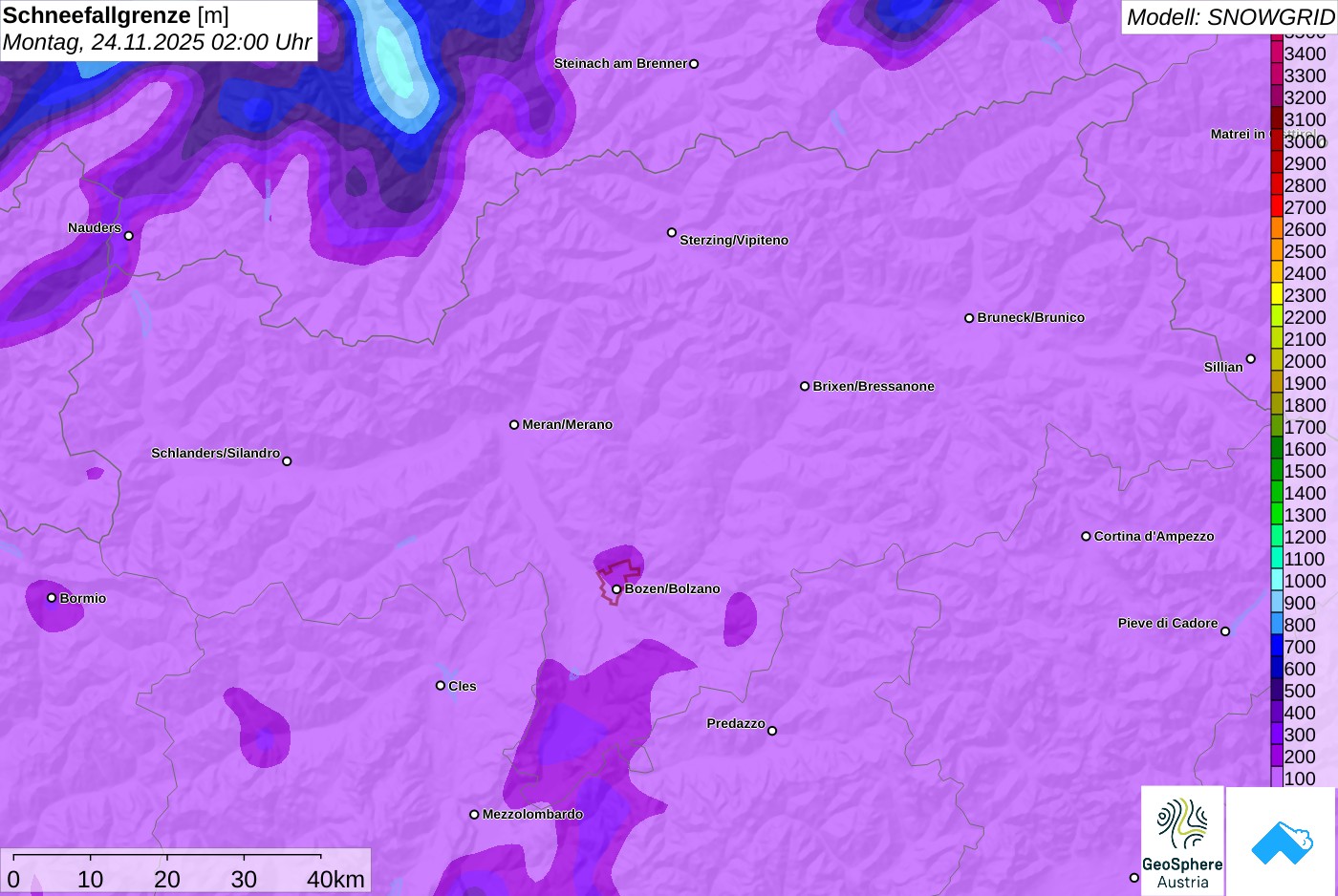The image size is (1338, 896).
Task: Pick the bright green legend swatch near 1300
Action: tap(1277, 515)
